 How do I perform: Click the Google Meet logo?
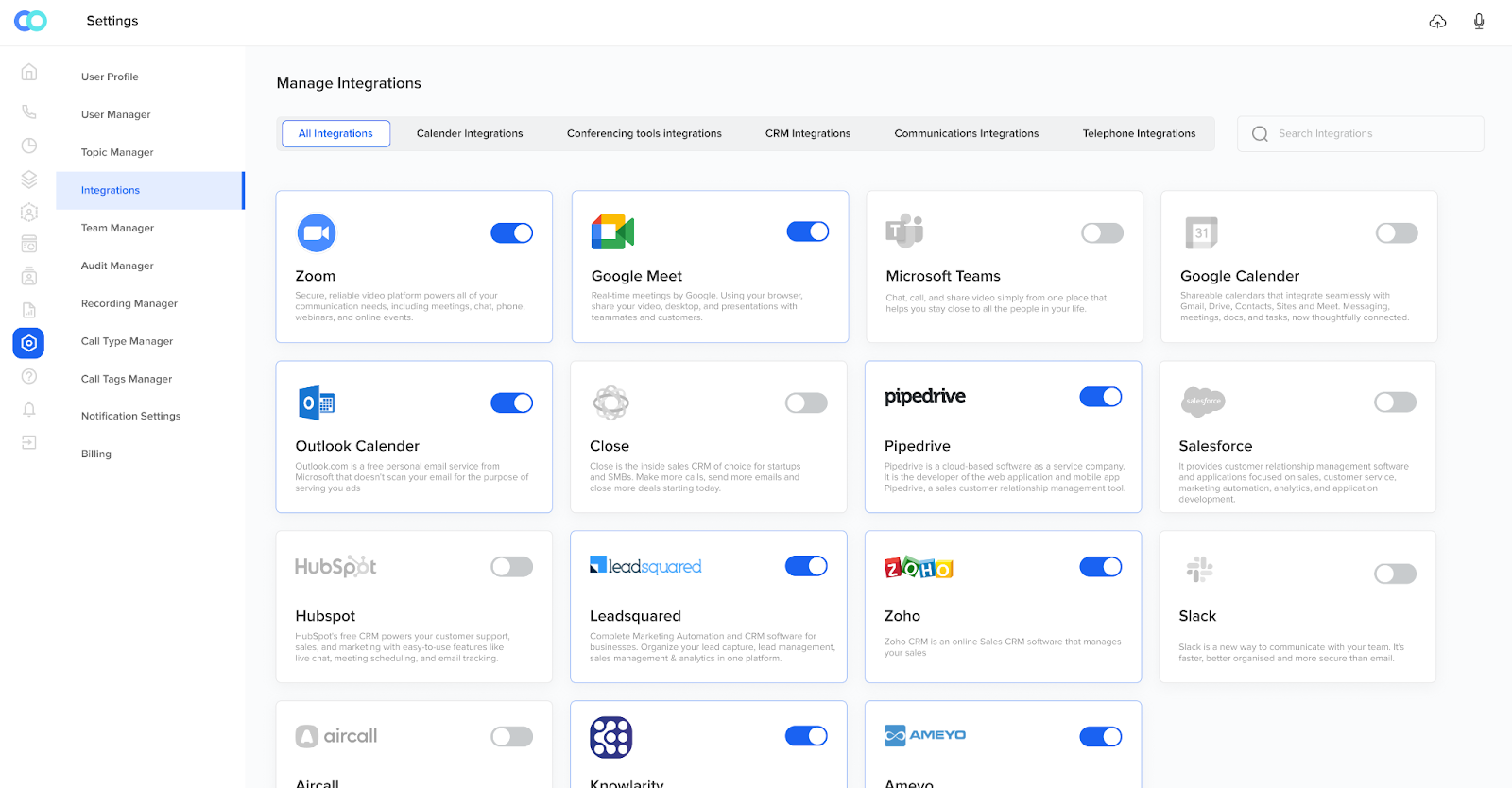click(612, 231)
